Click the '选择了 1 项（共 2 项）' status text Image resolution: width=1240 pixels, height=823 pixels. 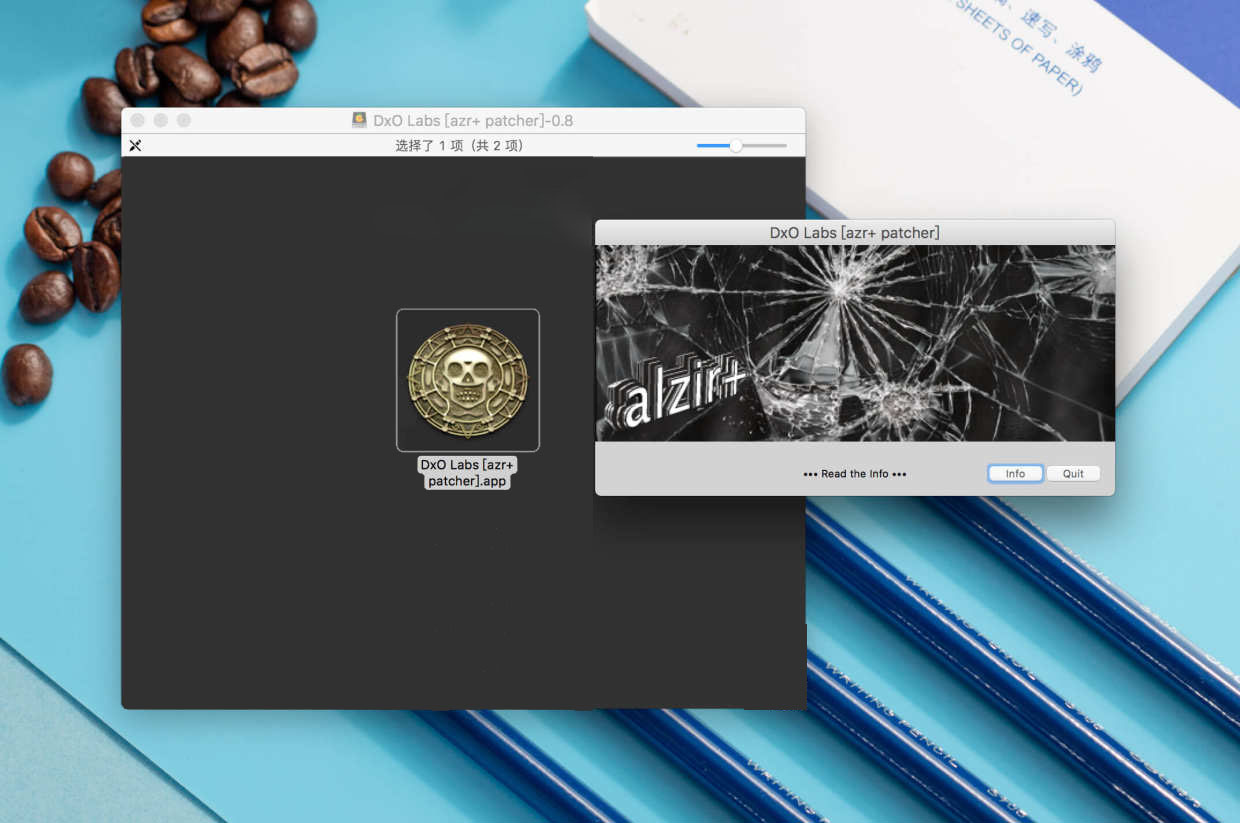click(x=459, y=146)
